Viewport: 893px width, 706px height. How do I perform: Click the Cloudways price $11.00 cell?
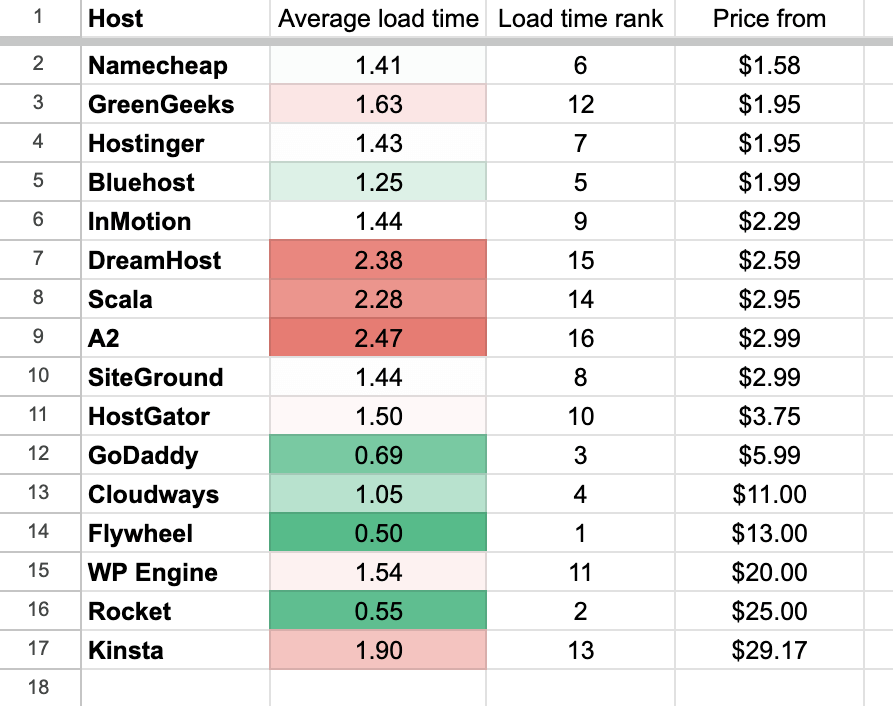pos(769,495)
